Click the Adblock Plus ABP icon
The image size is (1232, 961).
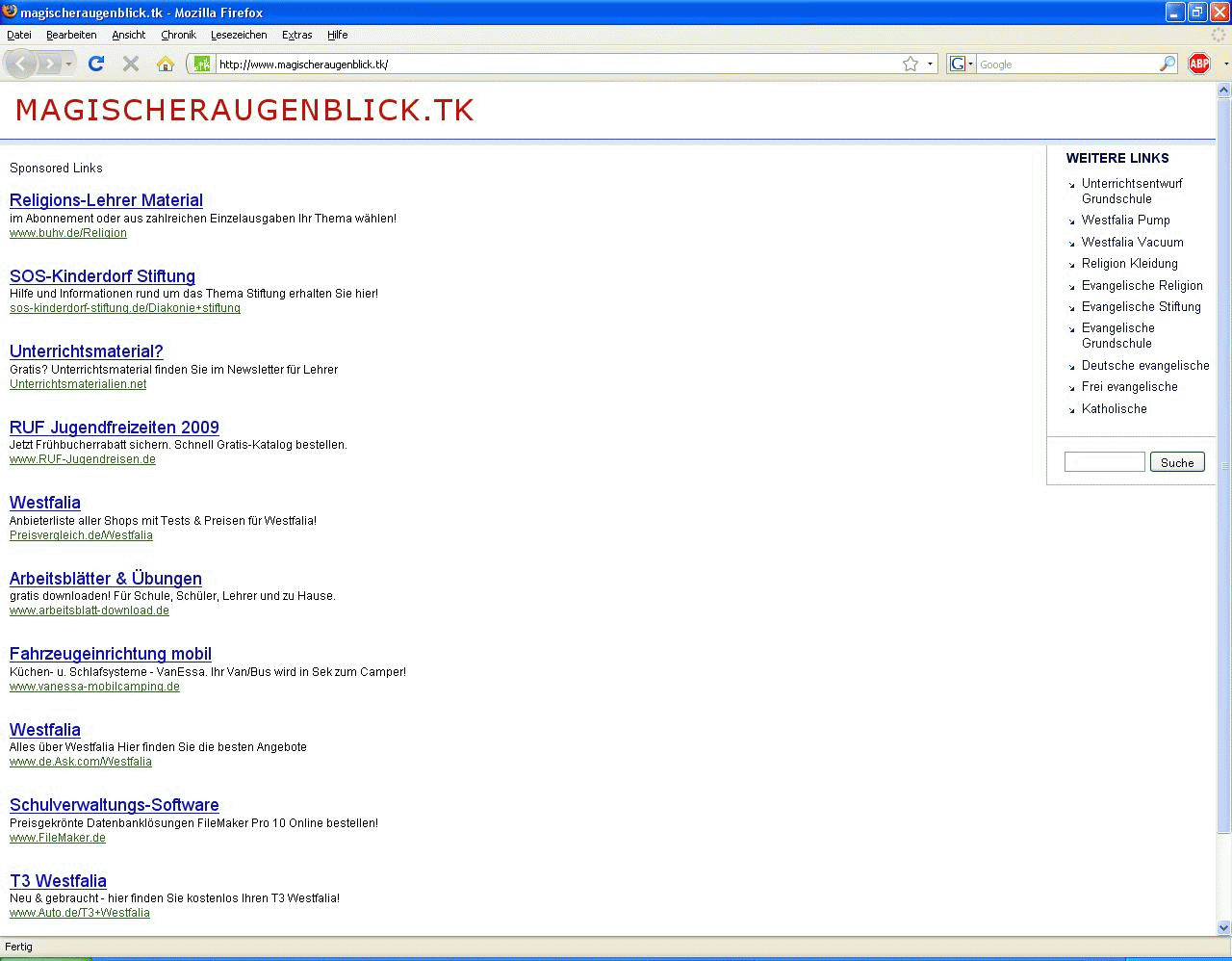(1199, 64)
